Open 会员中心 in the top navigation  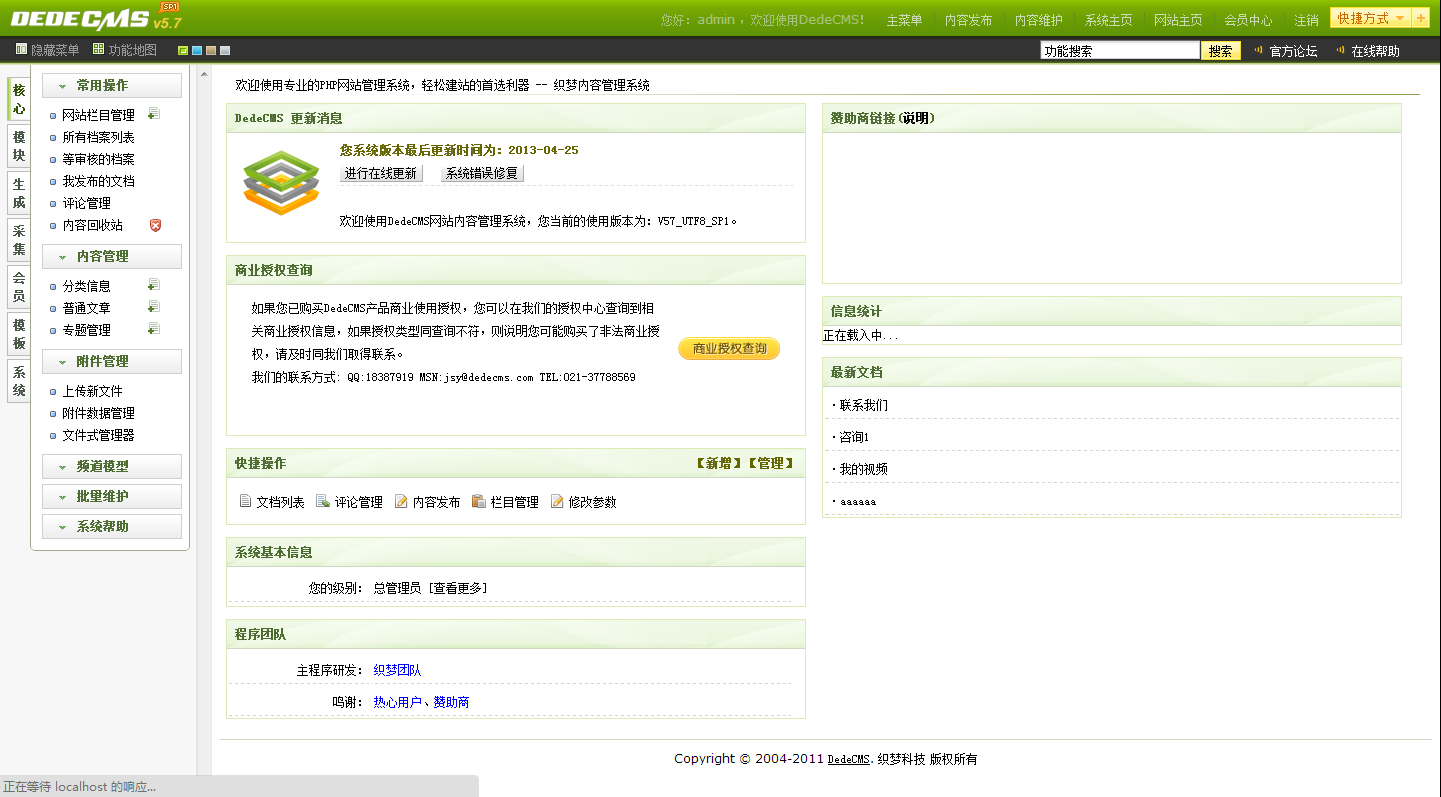(1248, 20)
